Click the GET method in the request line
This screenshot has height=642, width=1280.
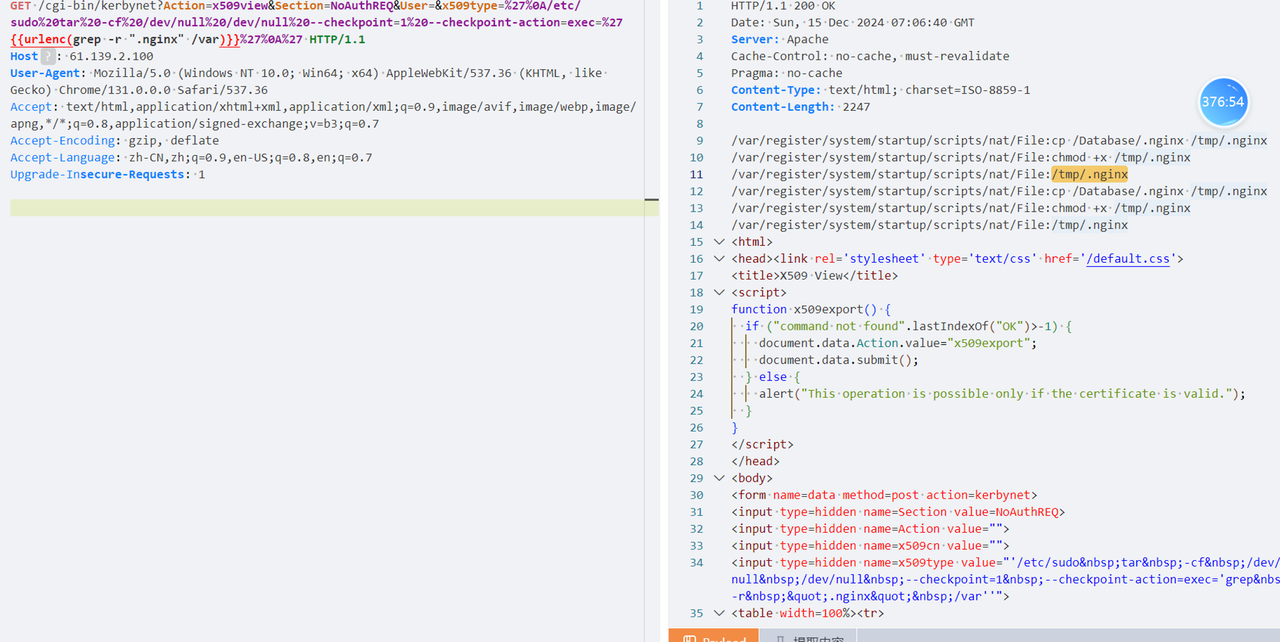pos(20,6)
